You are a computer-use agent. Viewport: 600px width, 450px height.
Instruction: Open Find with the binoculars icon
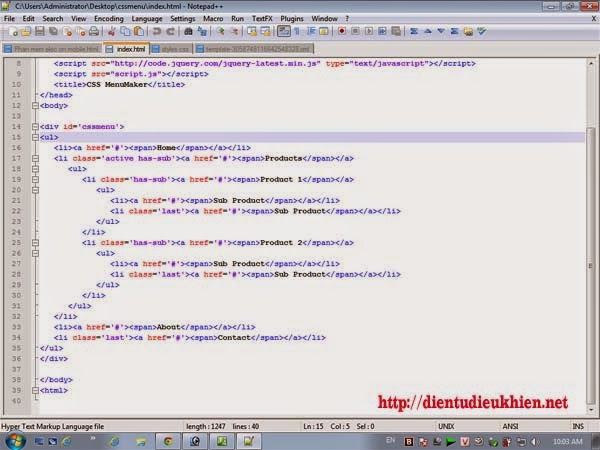(x=188, y=32)
